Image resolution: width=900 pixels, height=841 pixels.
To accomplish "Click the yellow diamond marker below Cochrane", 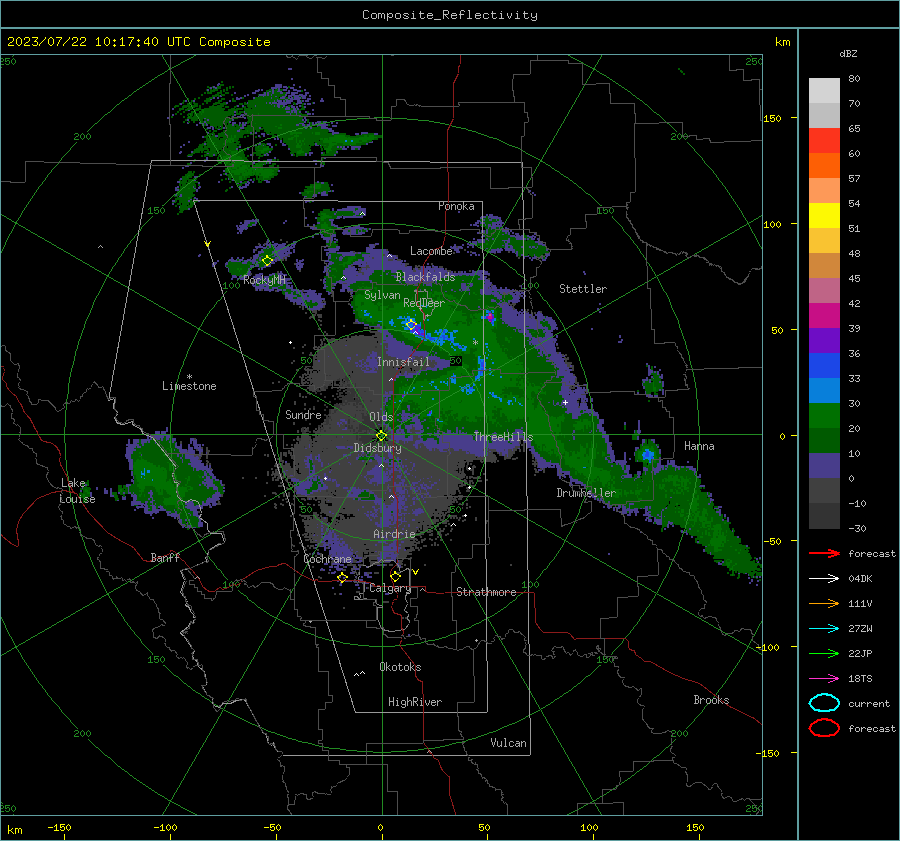I will (342, 578).
